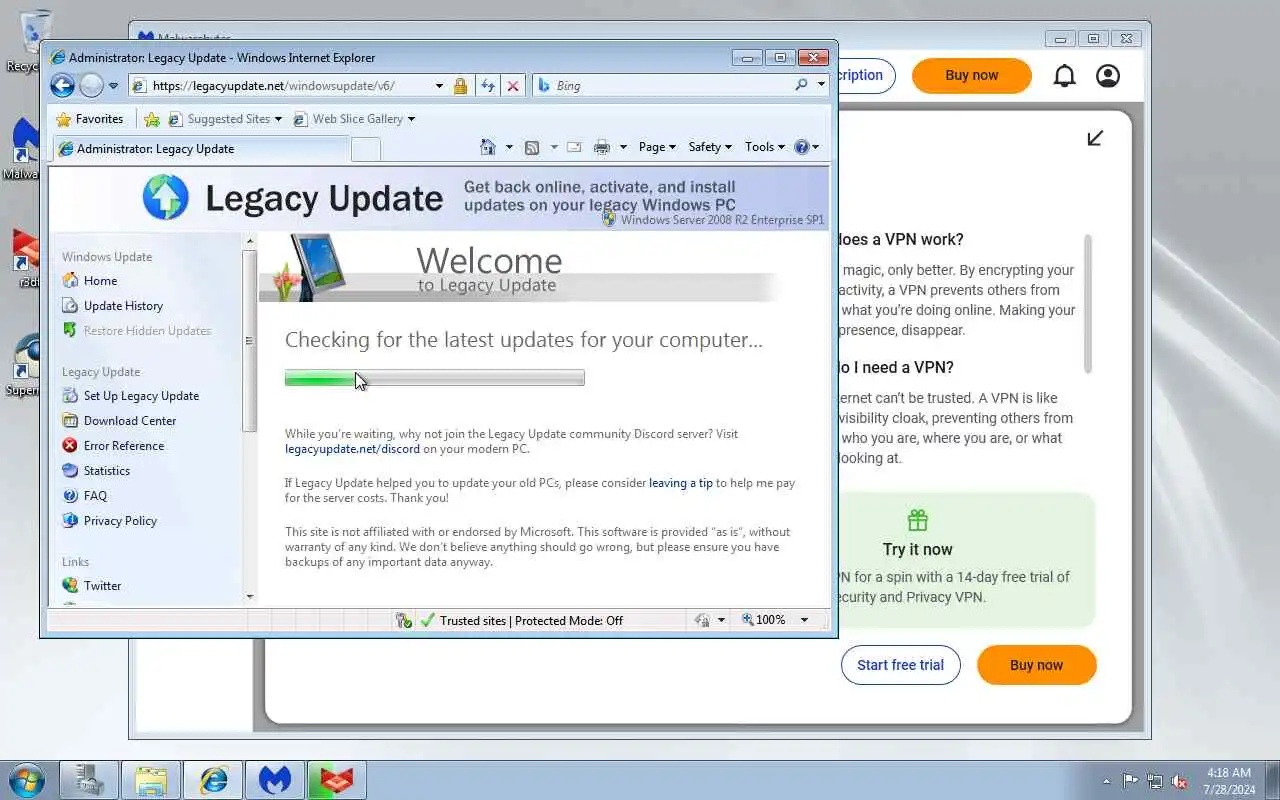The image size is (1280, 800).
Task: Open the Windows Start menu orb
Action: click(26, 780)
